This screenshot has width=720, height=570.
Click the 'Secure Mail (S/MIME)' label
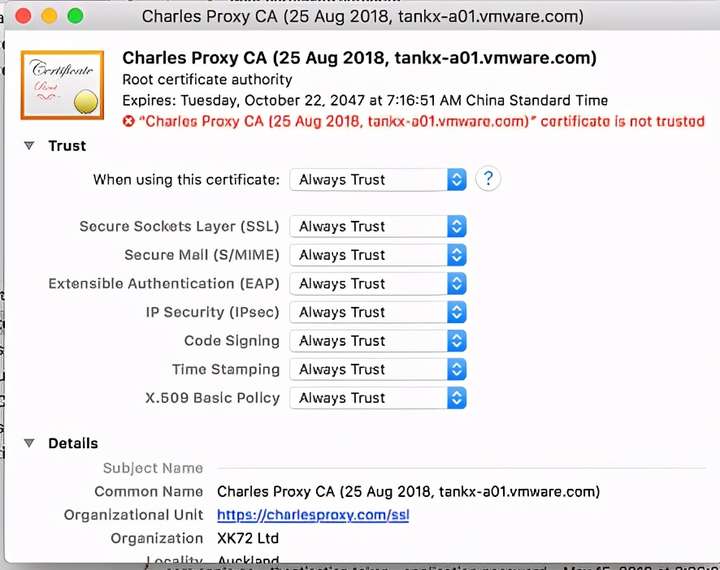point(202,255)
